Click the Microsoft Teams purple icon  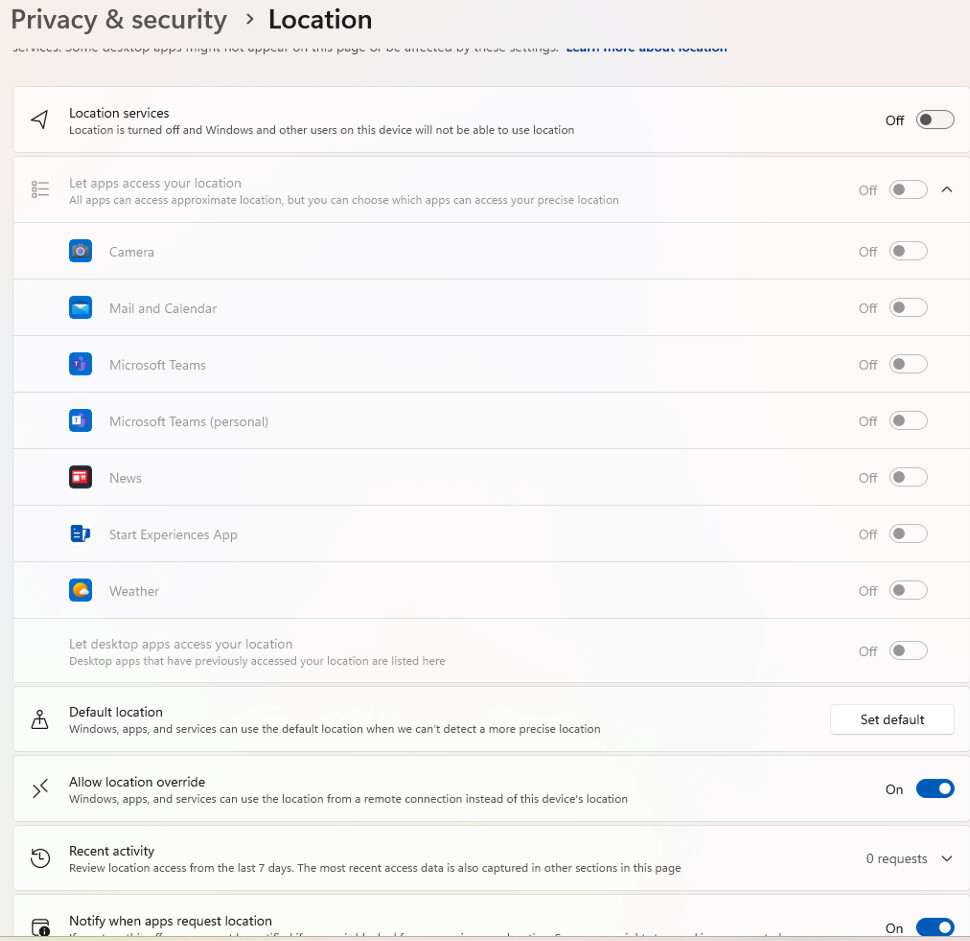80,364
